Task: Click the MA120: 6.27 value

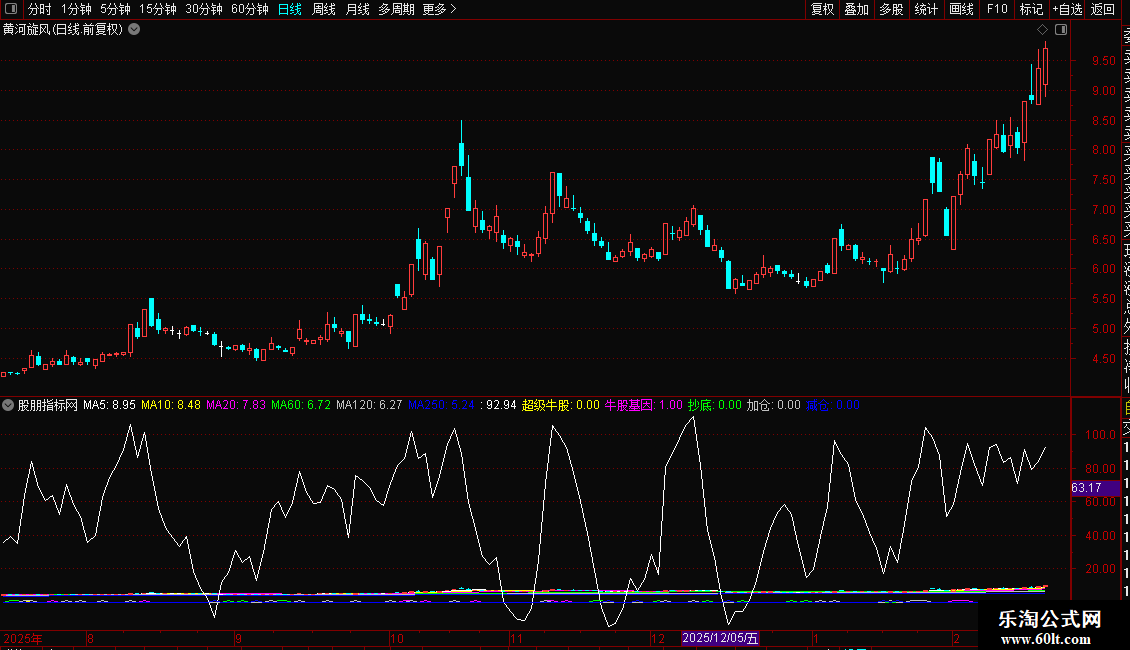Action: (x=369, y=405)
